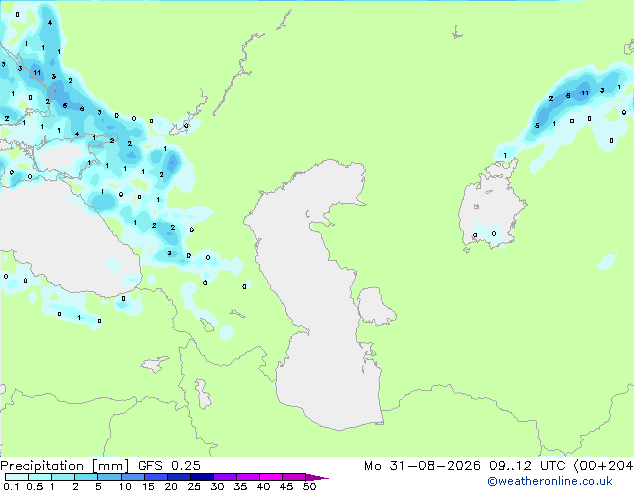Click the 10–15 mm legend color swatch

[132, 477]
